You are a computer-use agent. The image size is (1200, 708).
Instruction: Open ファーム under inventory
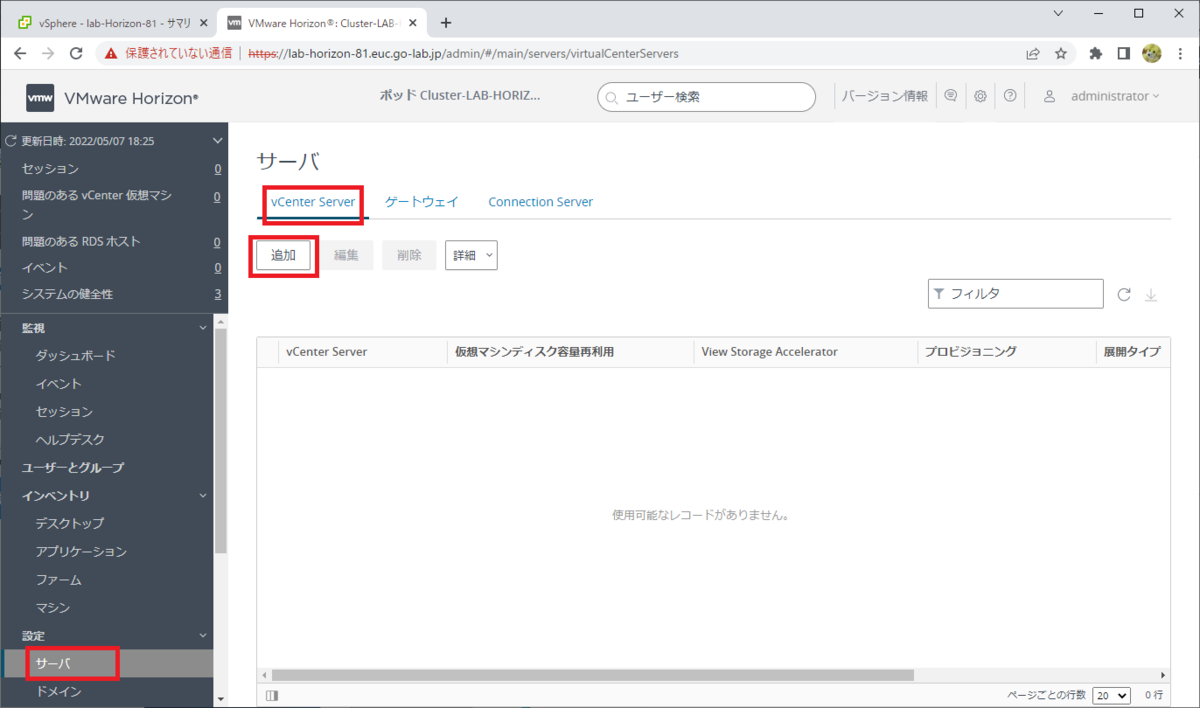point(59,579)
